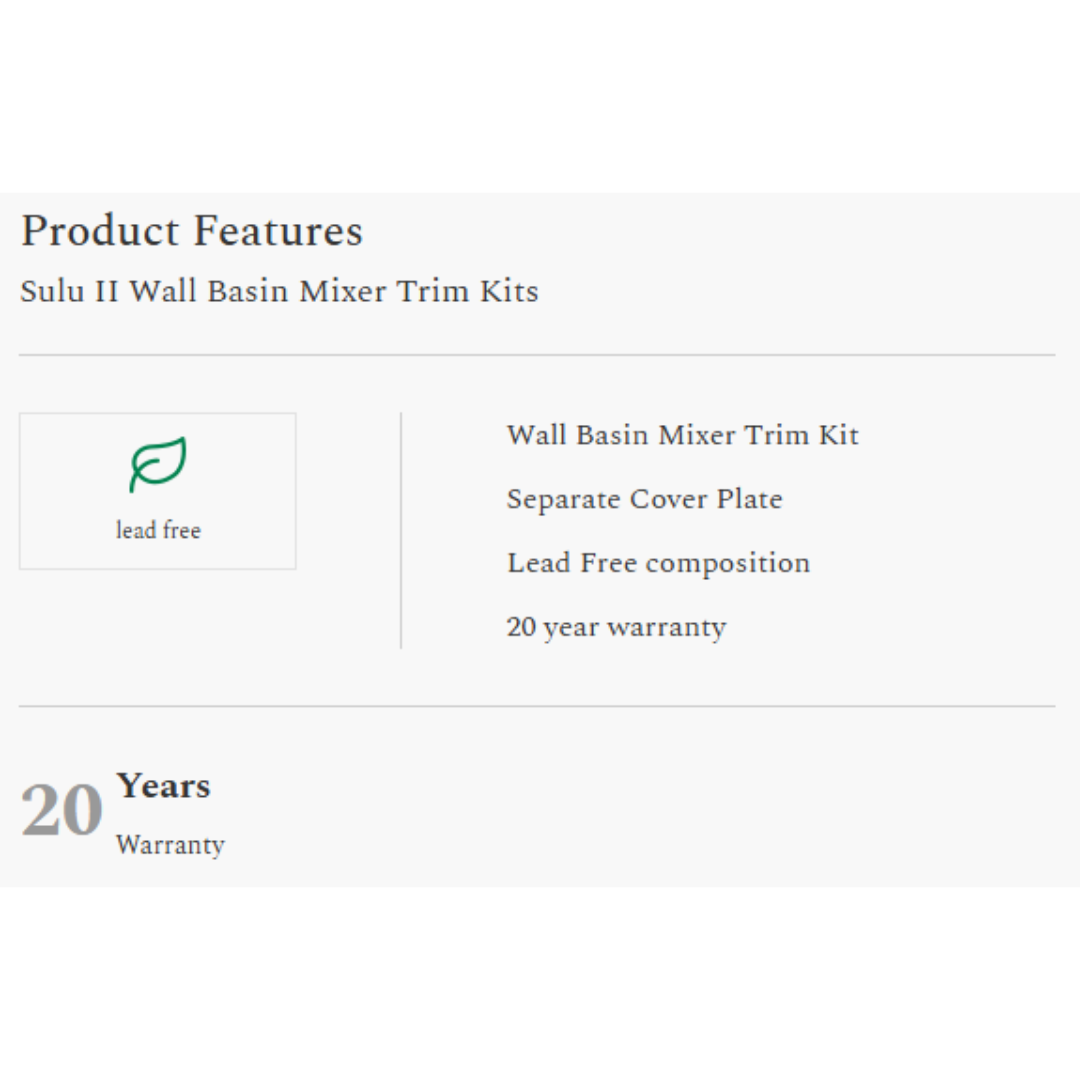The width and height of the screenshot is (1080, 1080).
Task: Click the word "Product" in the heading
Action: (x=100, y=231)
